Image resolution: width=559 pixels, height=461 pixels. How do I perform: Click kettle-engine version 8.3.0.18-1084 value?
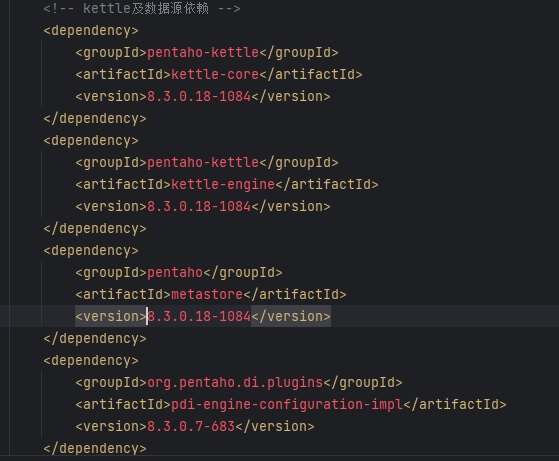pyautogui.click(x=199, y=206)
